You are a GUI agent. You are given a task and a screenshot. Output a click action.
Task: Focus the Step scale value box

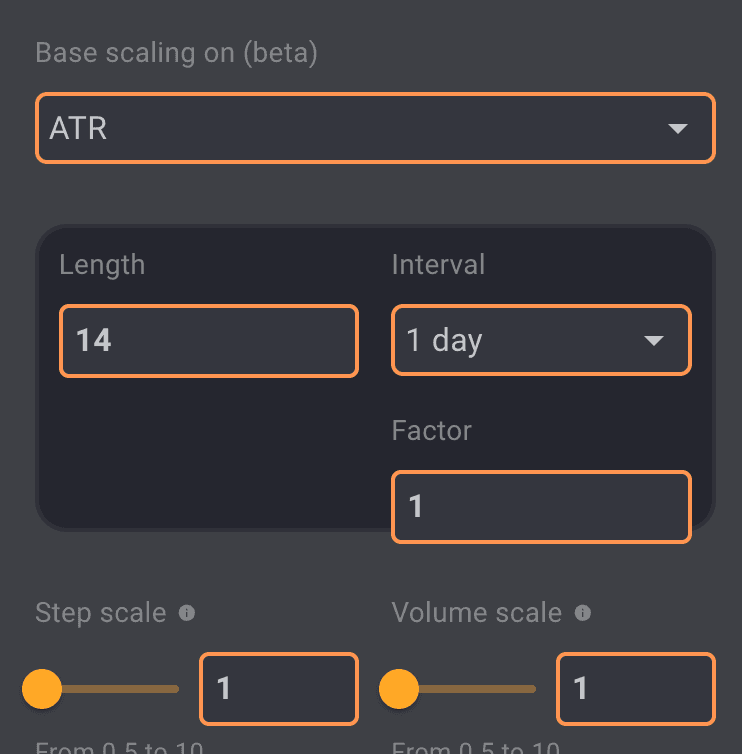point(279,688)
